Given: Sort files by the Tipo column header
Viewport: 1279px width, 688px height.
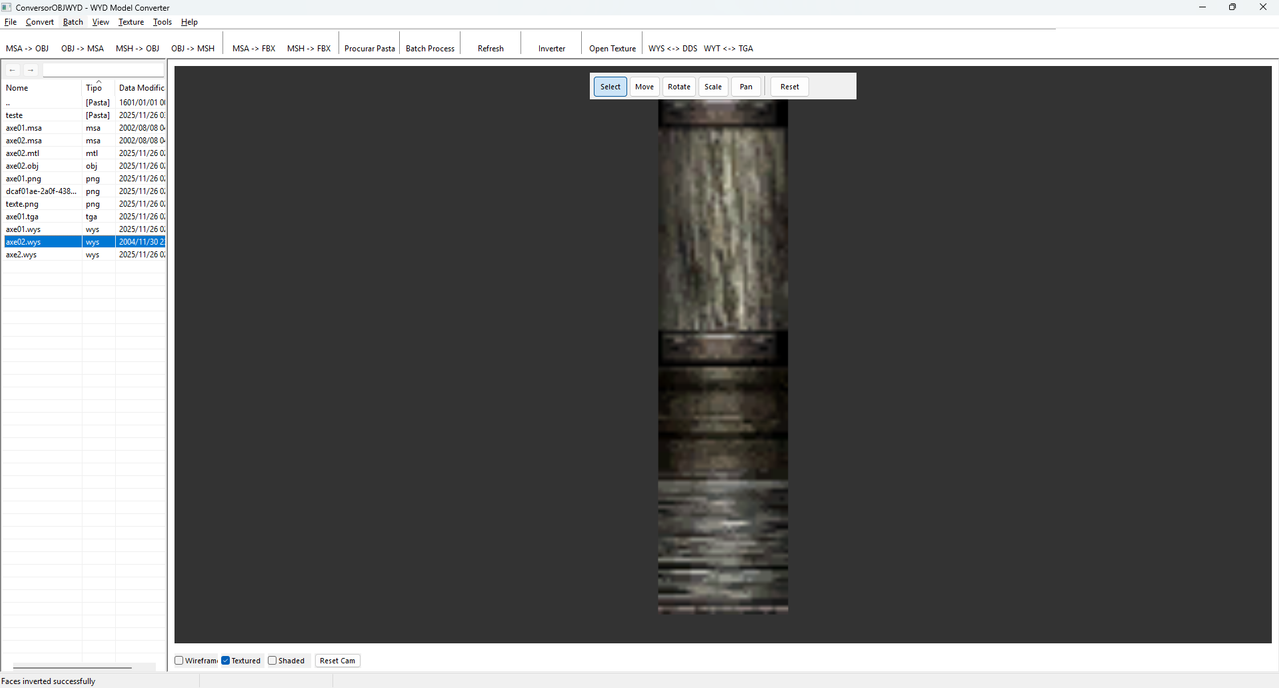Looking at the screenshot, I should point(98,88).
